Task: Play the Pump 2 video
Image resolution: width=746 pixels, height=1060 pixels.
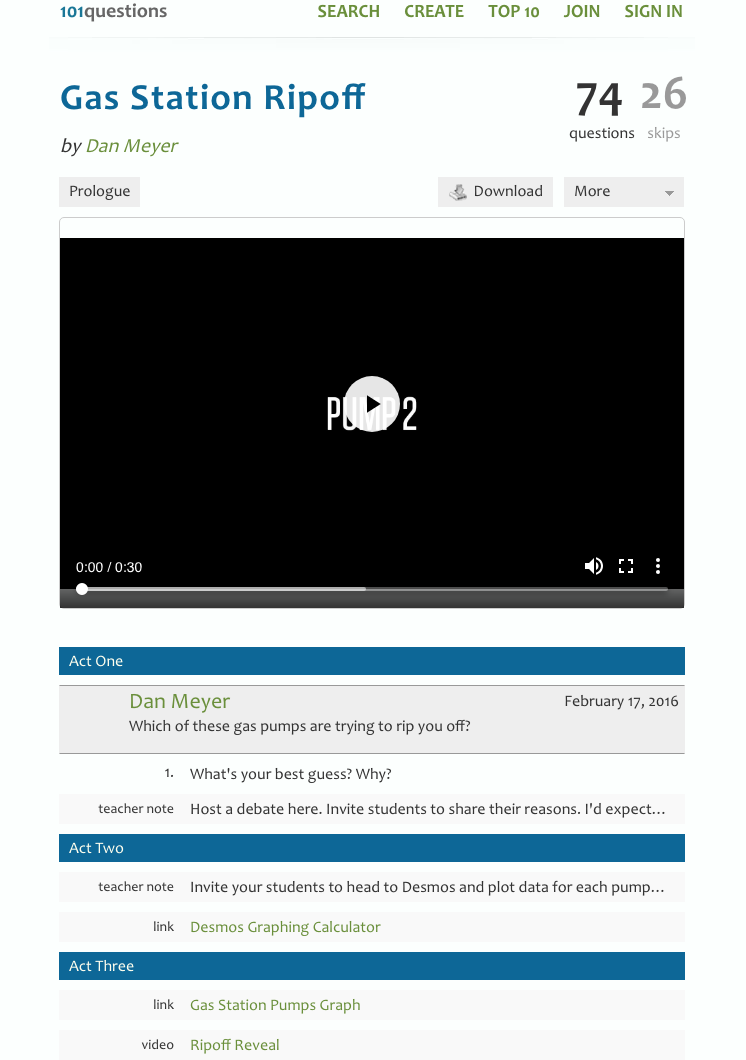Action: [372, 404]
